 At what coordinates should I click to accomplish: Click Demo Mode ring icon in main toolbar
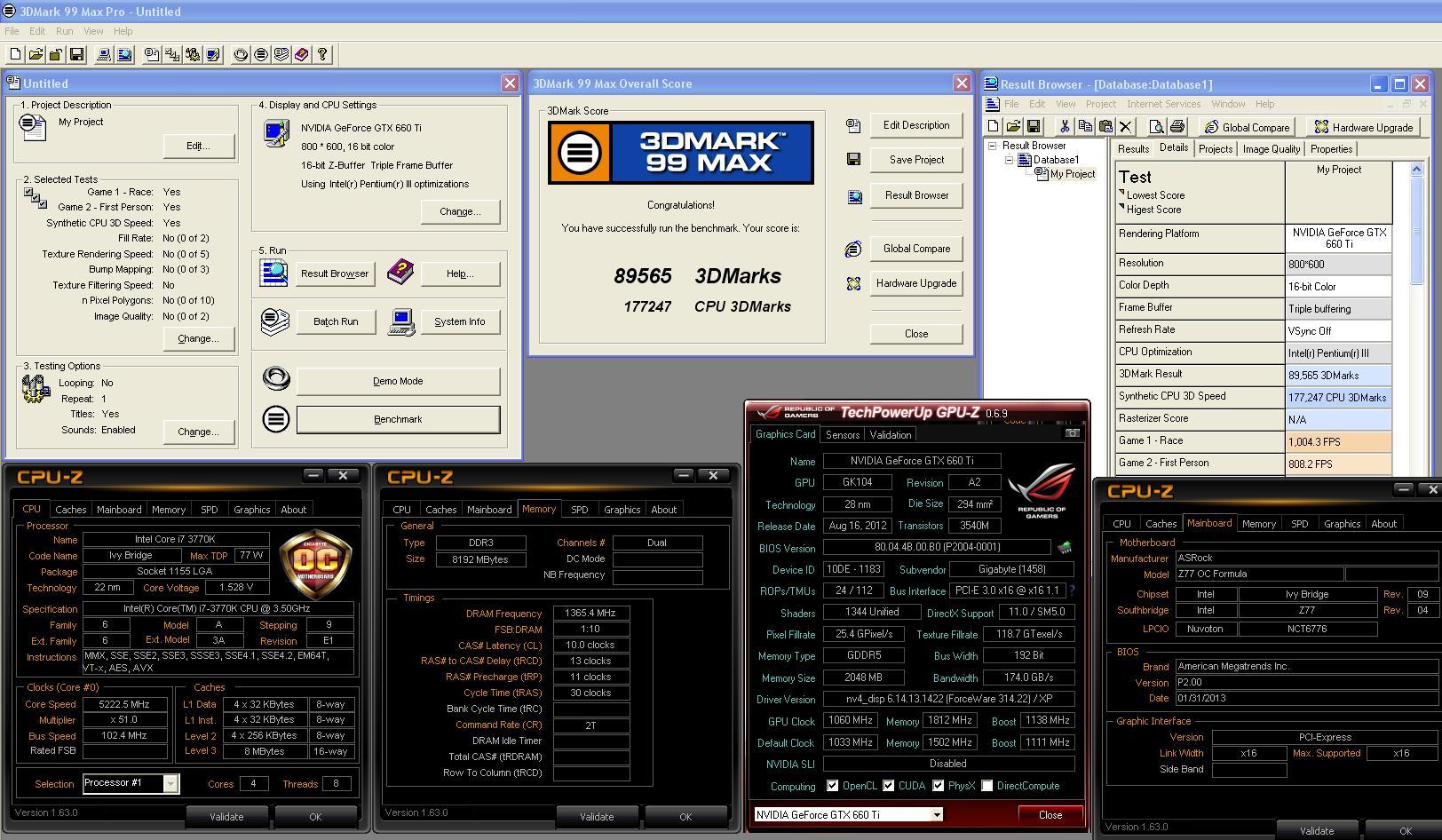pos(241,55)
